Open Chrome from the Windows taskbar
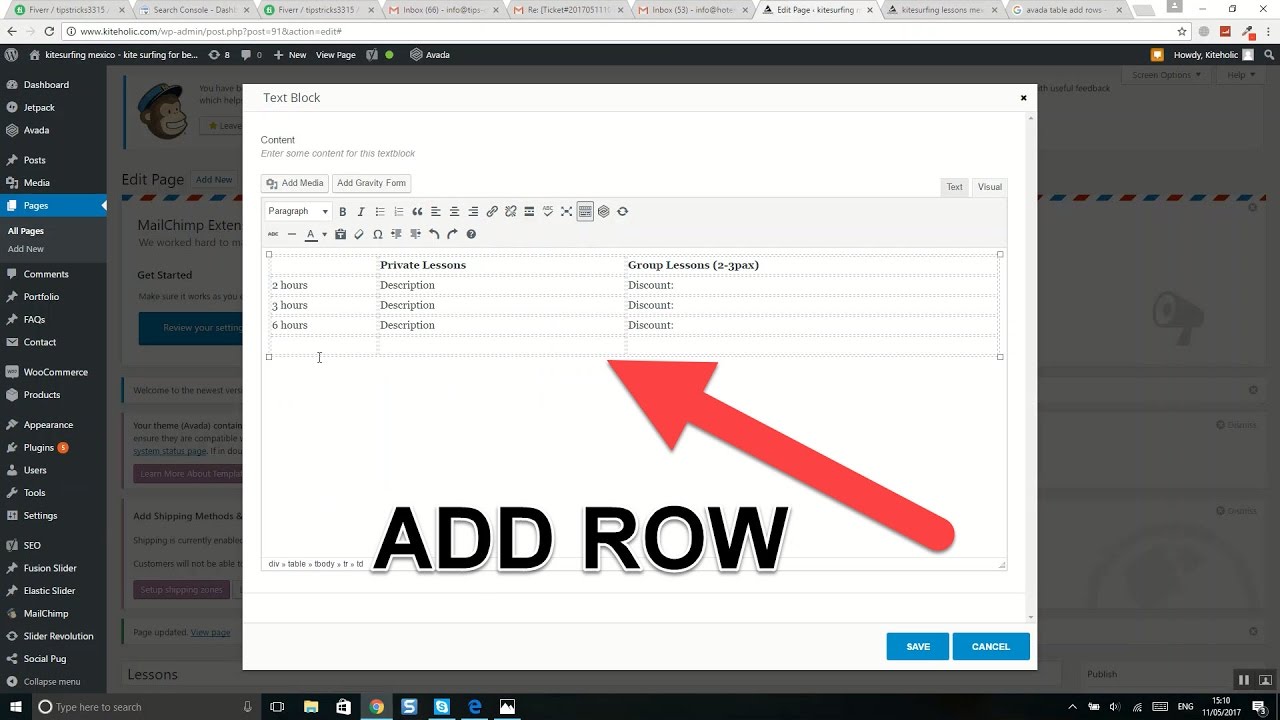1280x720 pixels. [376, 707]
